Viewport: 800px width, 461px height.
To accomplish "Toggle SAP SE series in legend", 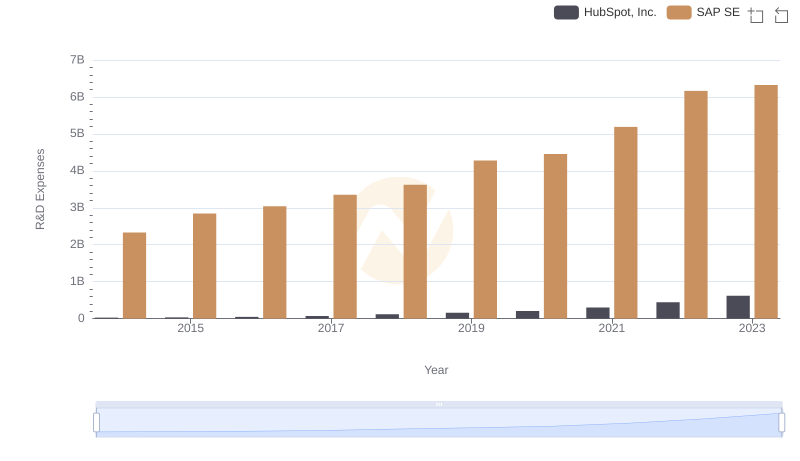I will 703,12.
